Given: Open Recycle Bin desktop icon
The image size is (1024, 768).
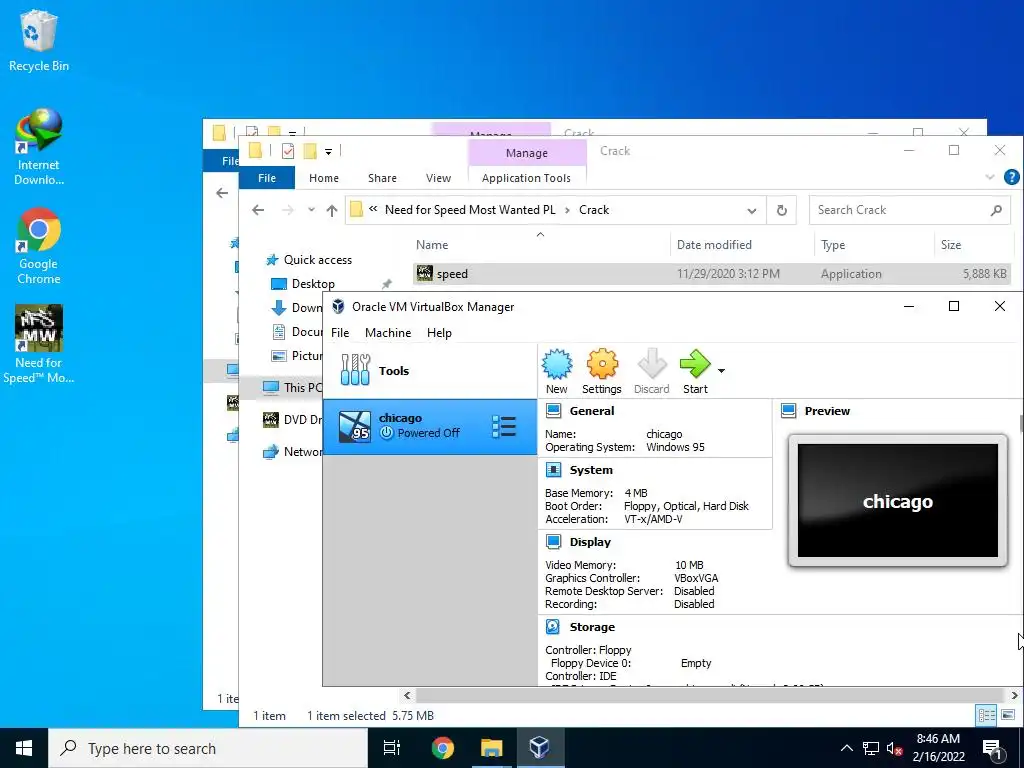Looking at the screenshot, I should click(39, 40).
